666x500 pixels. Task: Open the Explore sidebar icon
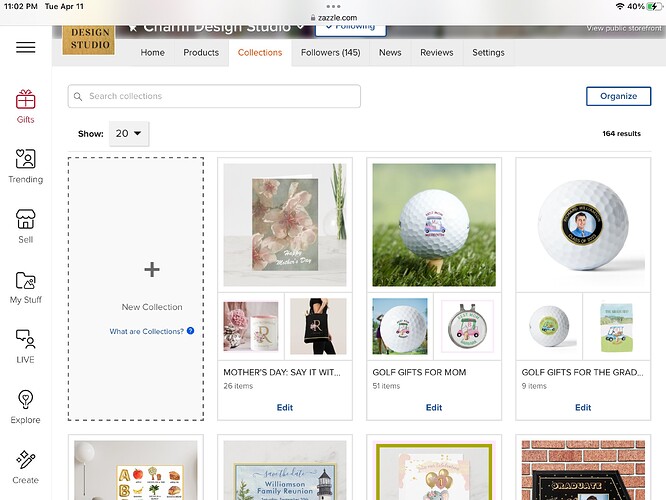pyautogui.click(x=25, y=407)
